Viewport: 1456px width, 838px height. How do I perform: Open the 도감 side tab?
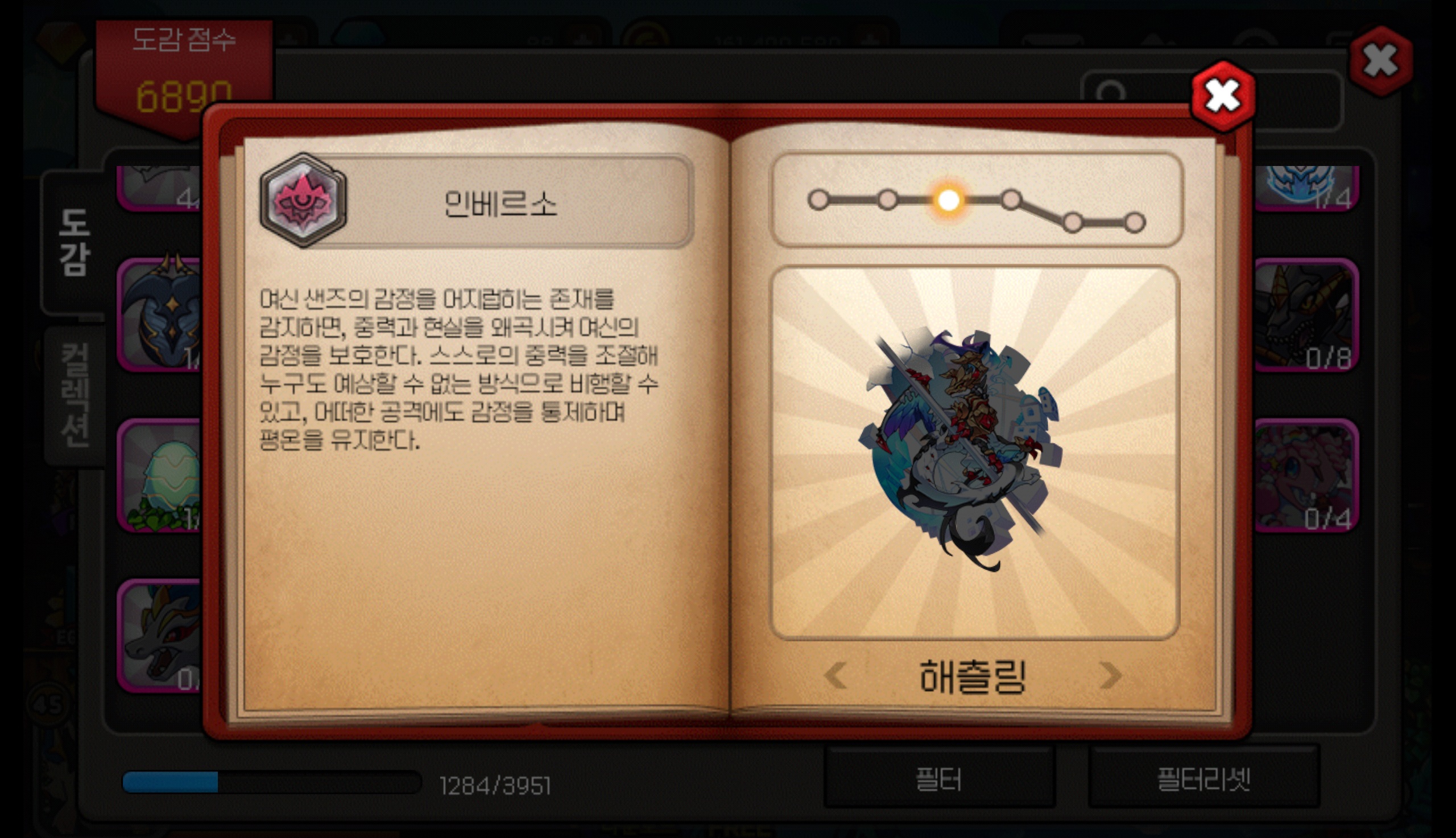(74, 242)
